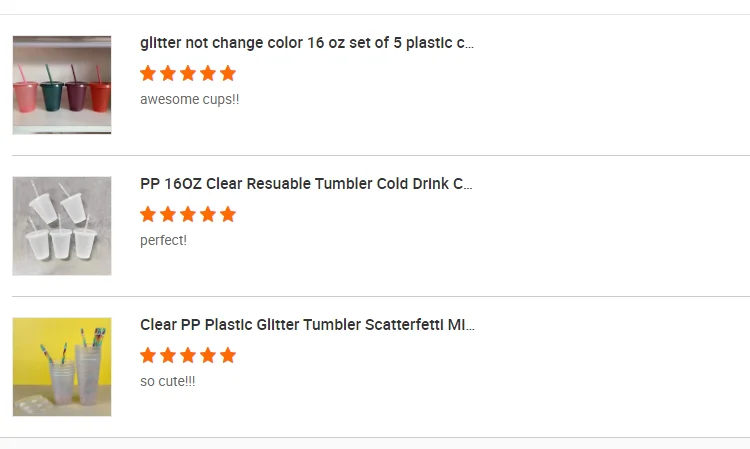This screenshot has height=449, width=750.
Task: Click the first star under glitter cups title
Action: [x=148, y=73]
